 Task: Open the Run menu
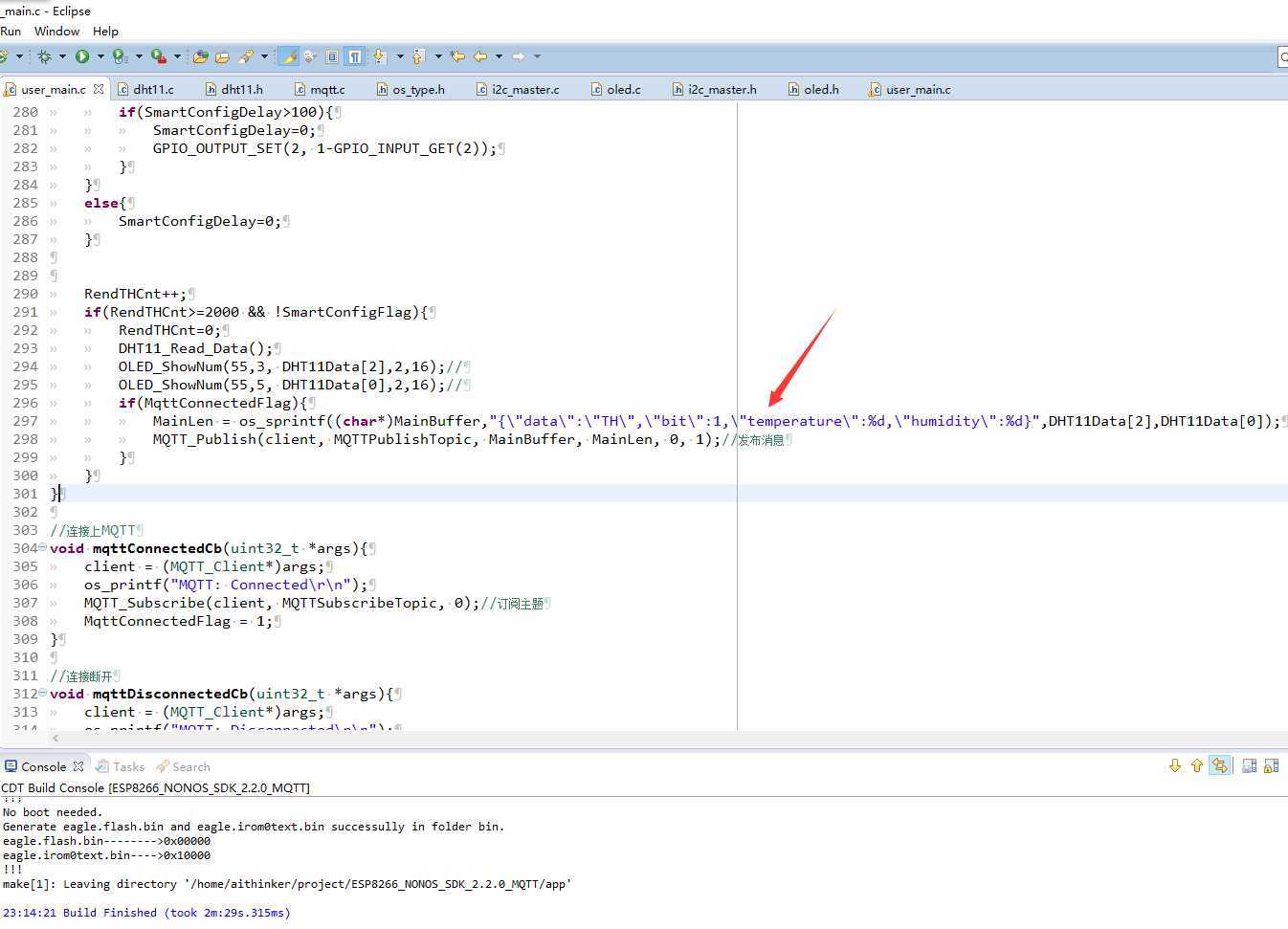point(11,31)
